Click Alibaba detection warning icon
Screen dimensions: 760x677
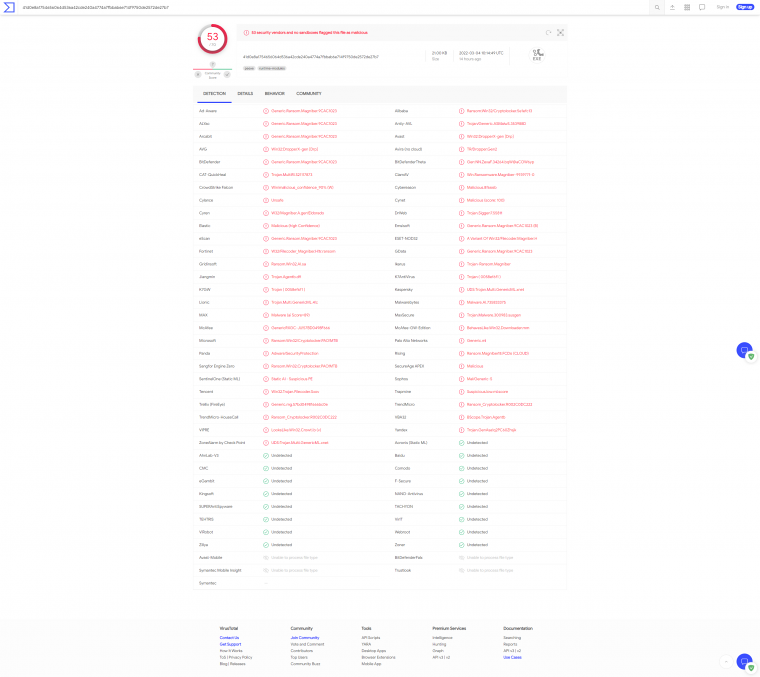point(461,111)
